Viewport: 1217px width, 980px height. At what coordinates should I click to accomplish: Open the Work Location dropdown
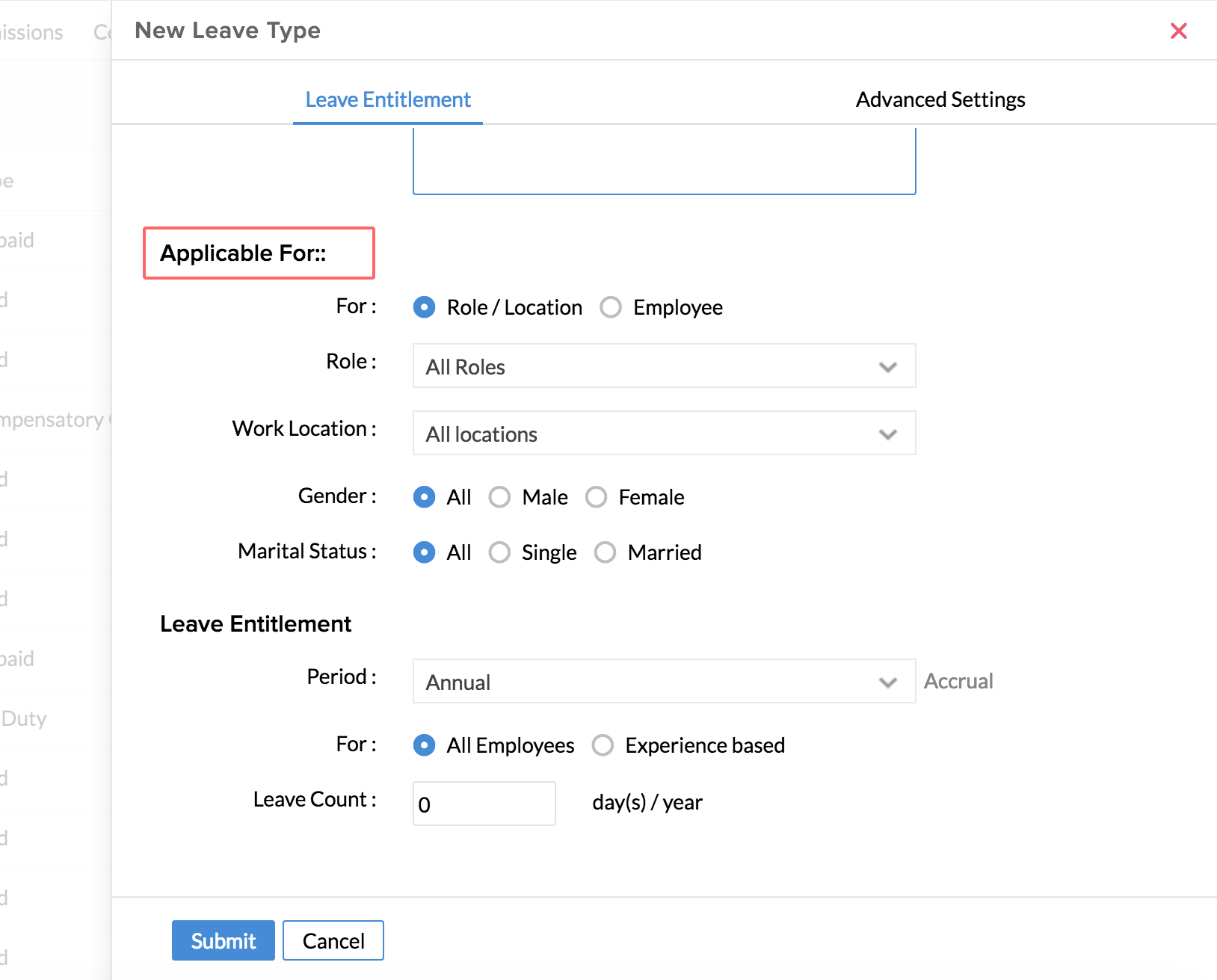pos(664,434)
